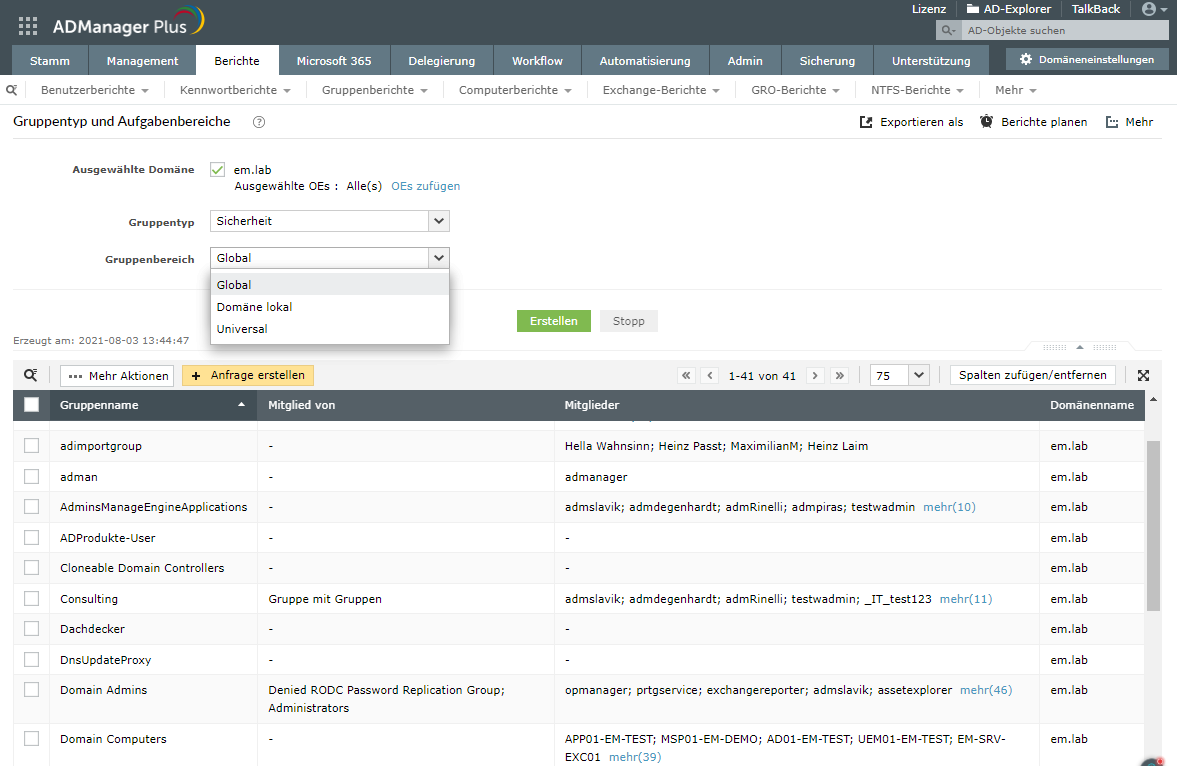Open TalkBack in the header

1095,9
